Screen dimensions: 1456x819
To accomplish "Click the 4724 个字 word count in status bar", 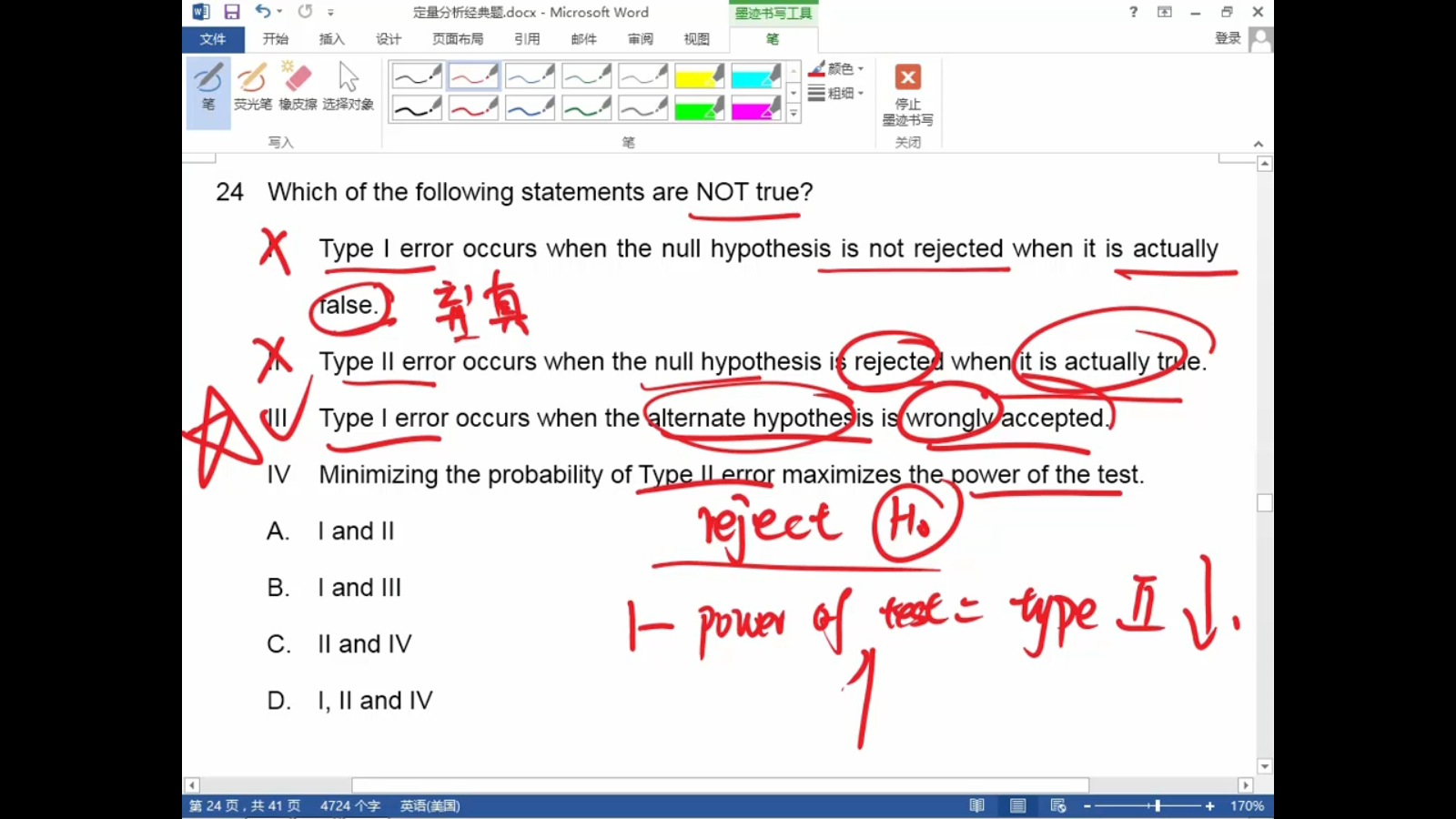I will coord(349,805).
